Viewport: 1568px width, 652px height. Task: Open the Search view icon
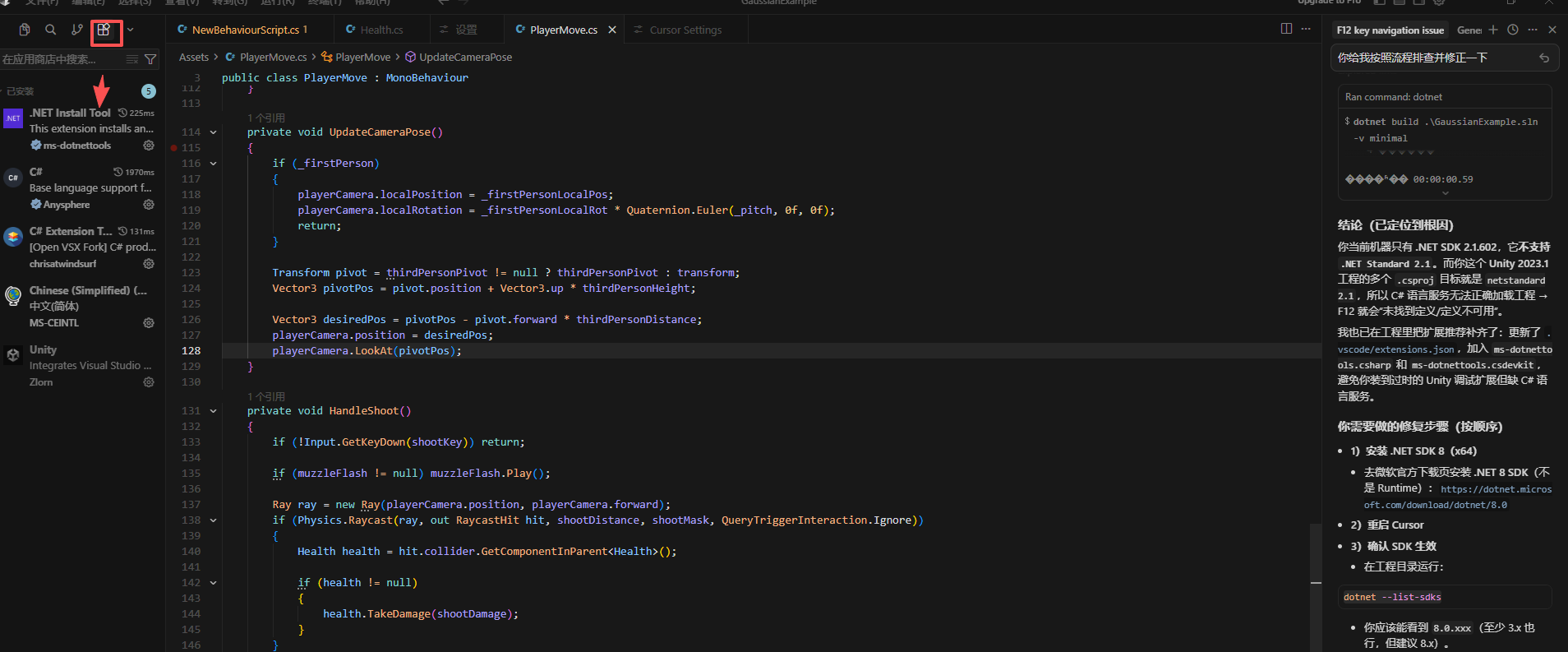(51, 30)
